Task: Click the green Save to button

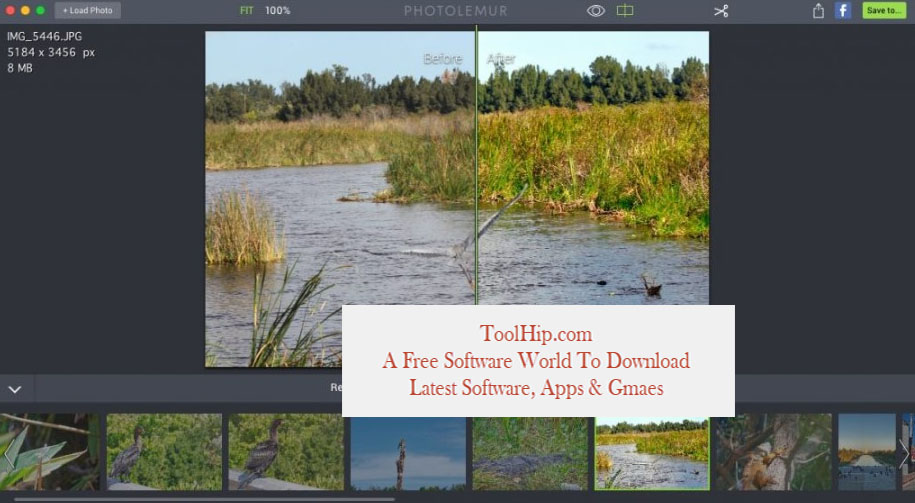Action: (x=883, y=11)
